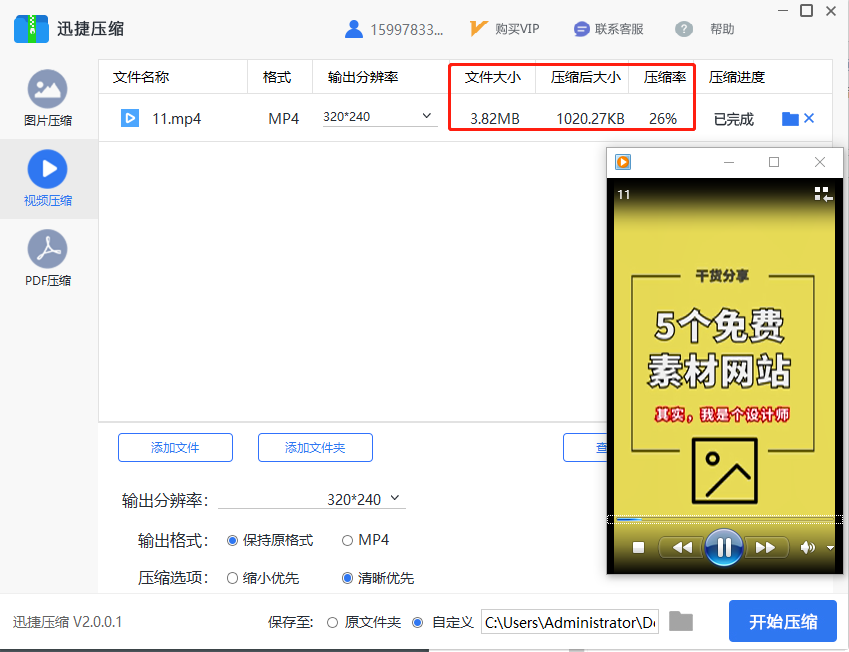Click the help question mark icon
The image size is (849, 652).
[x=684, y=29]
